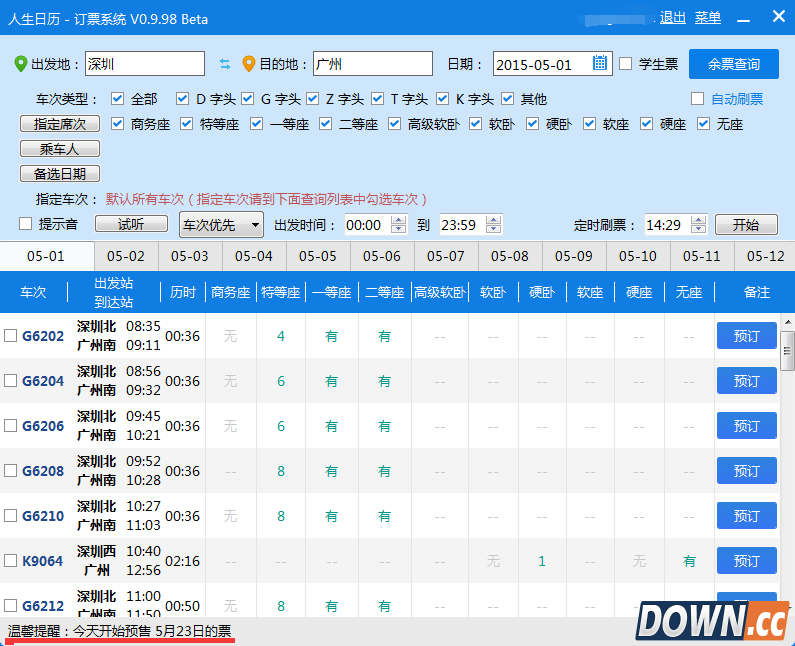Open the 乘车人 passengers button
The image size is (795, 646).
click(x=60, y=149)
